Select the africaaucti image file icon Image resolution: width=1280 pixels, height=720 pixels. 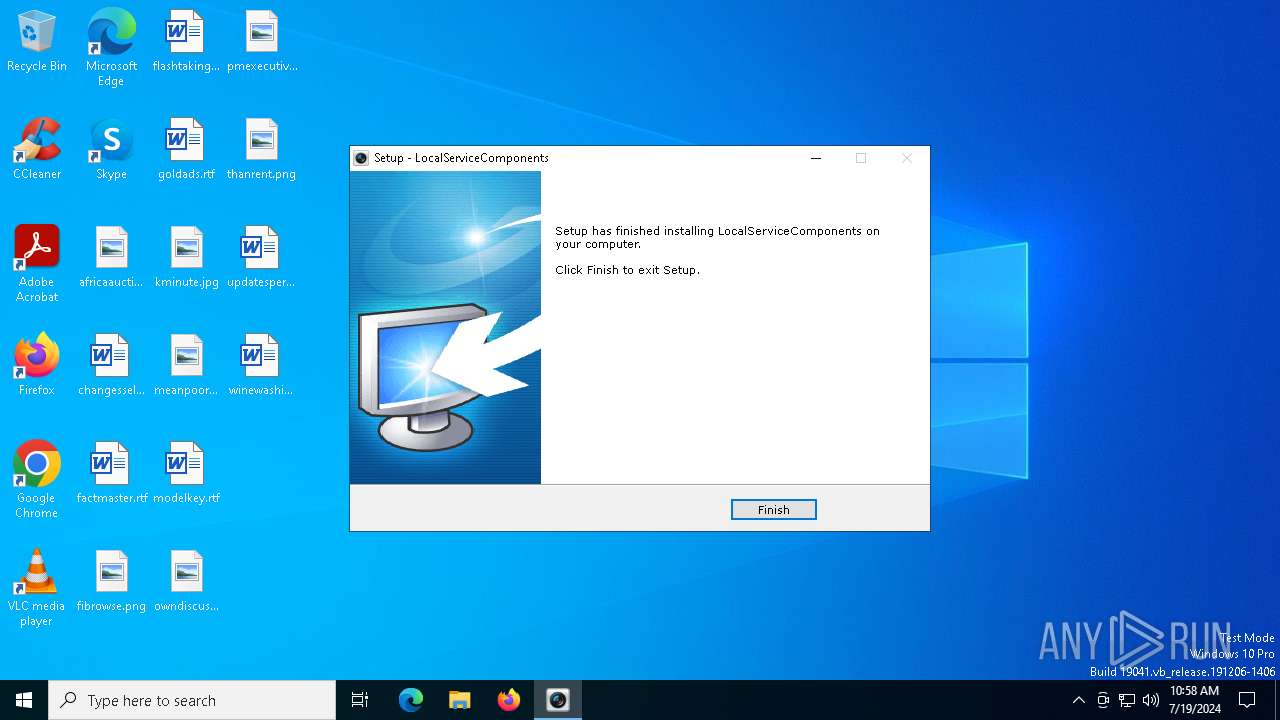[x=111, y=258]
